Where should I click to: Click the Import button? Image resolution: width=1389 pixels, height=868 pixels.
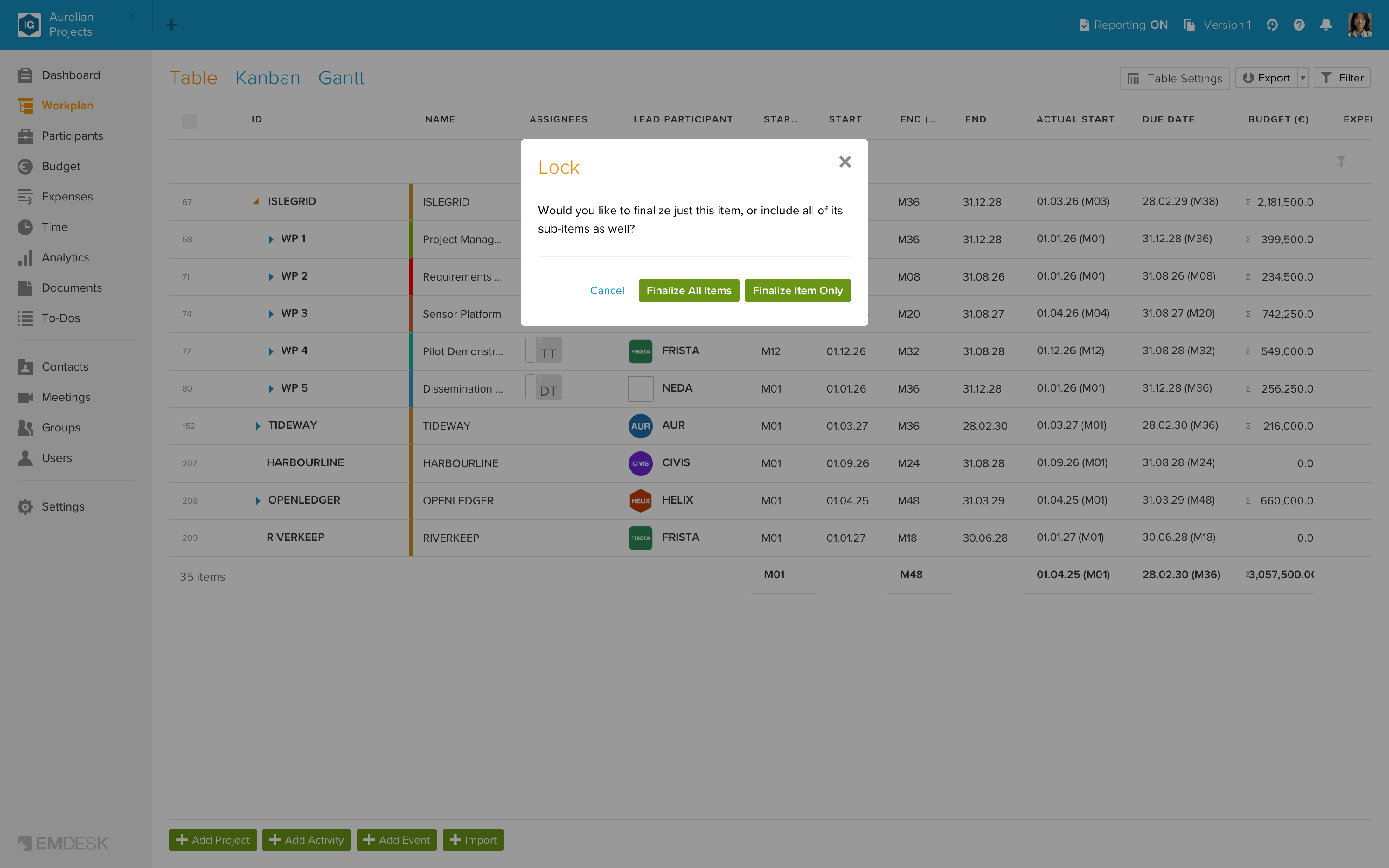click(x=473, y=840)
